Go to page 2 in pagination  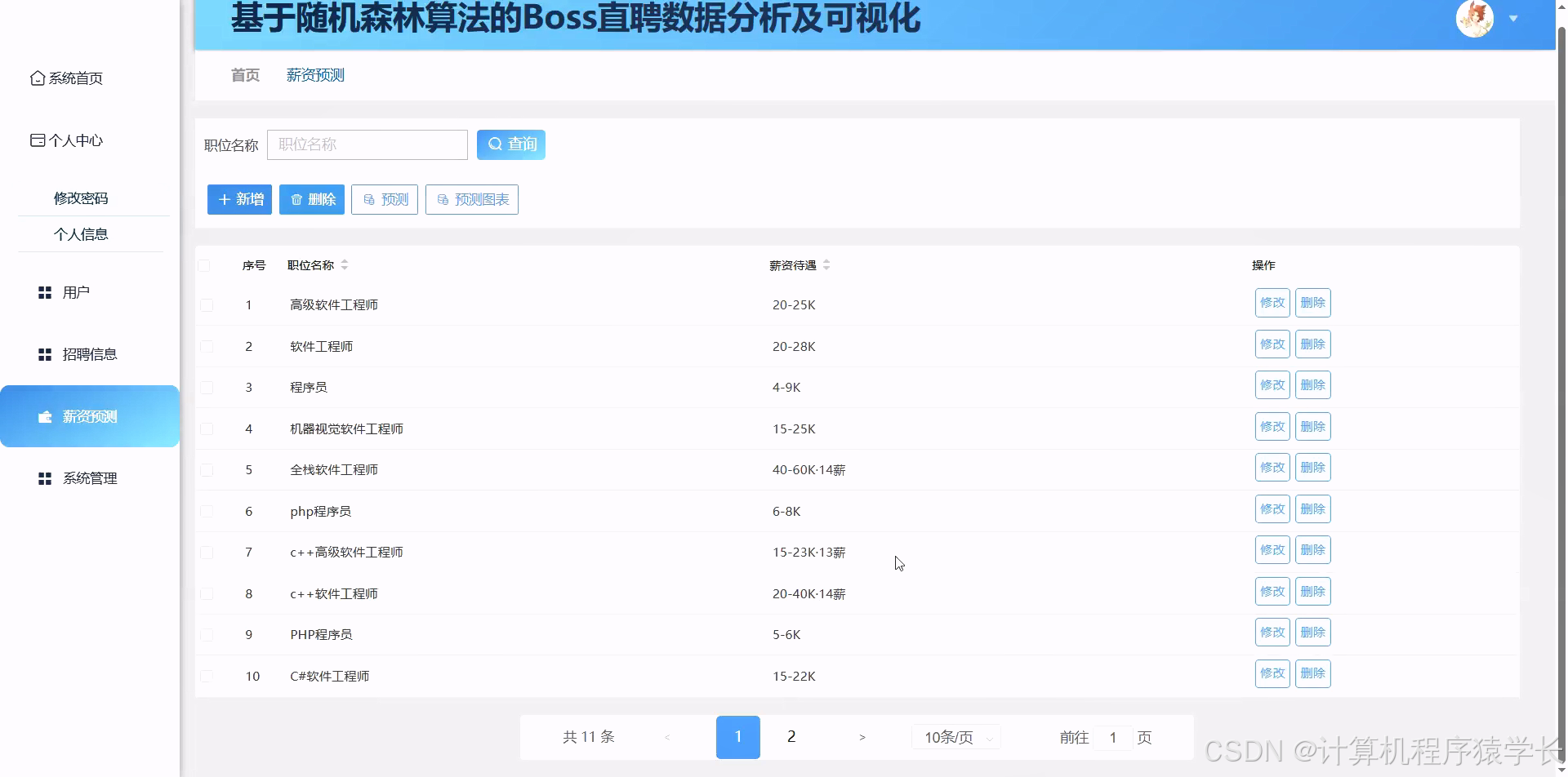pyautogui.click(x=791, y=736)
